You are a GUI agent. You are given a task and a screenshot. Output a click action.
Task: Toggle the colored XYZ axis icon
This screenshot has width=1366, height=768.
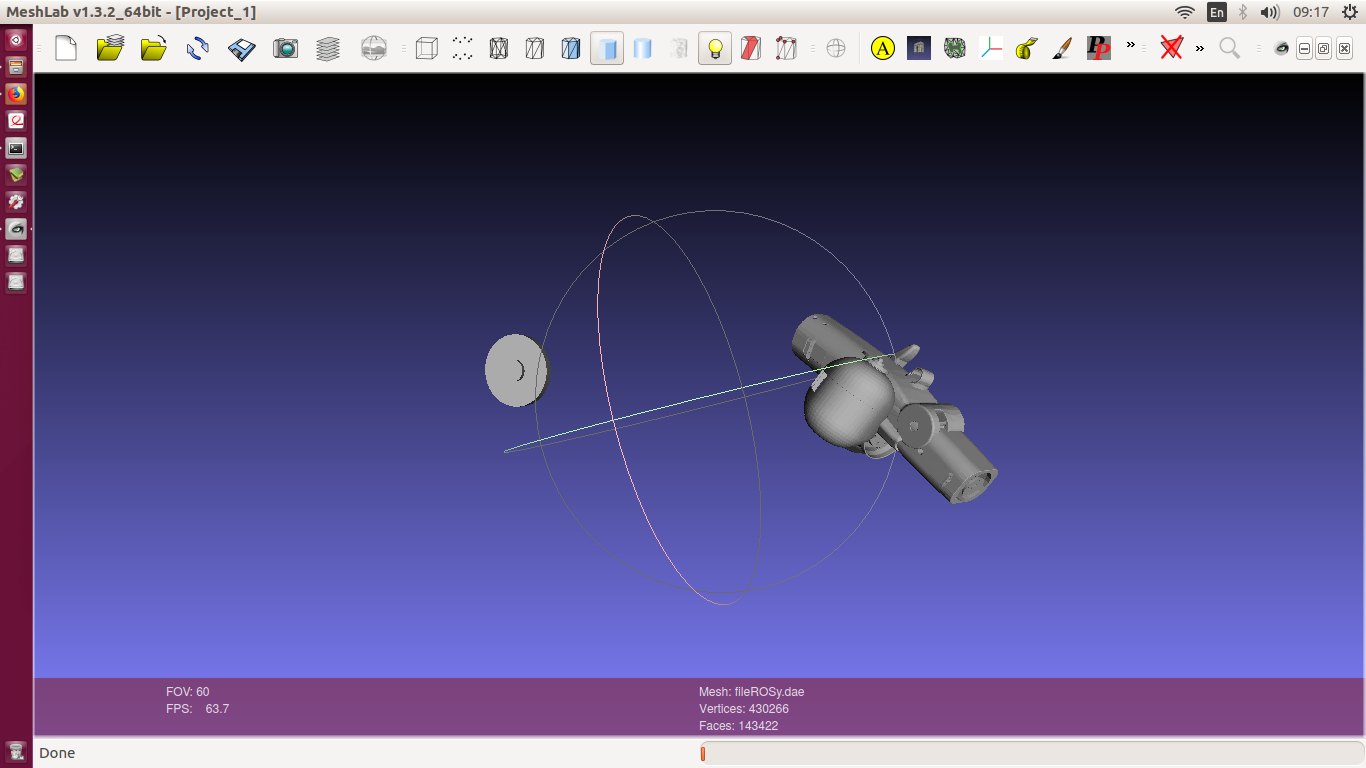(991, 48)
